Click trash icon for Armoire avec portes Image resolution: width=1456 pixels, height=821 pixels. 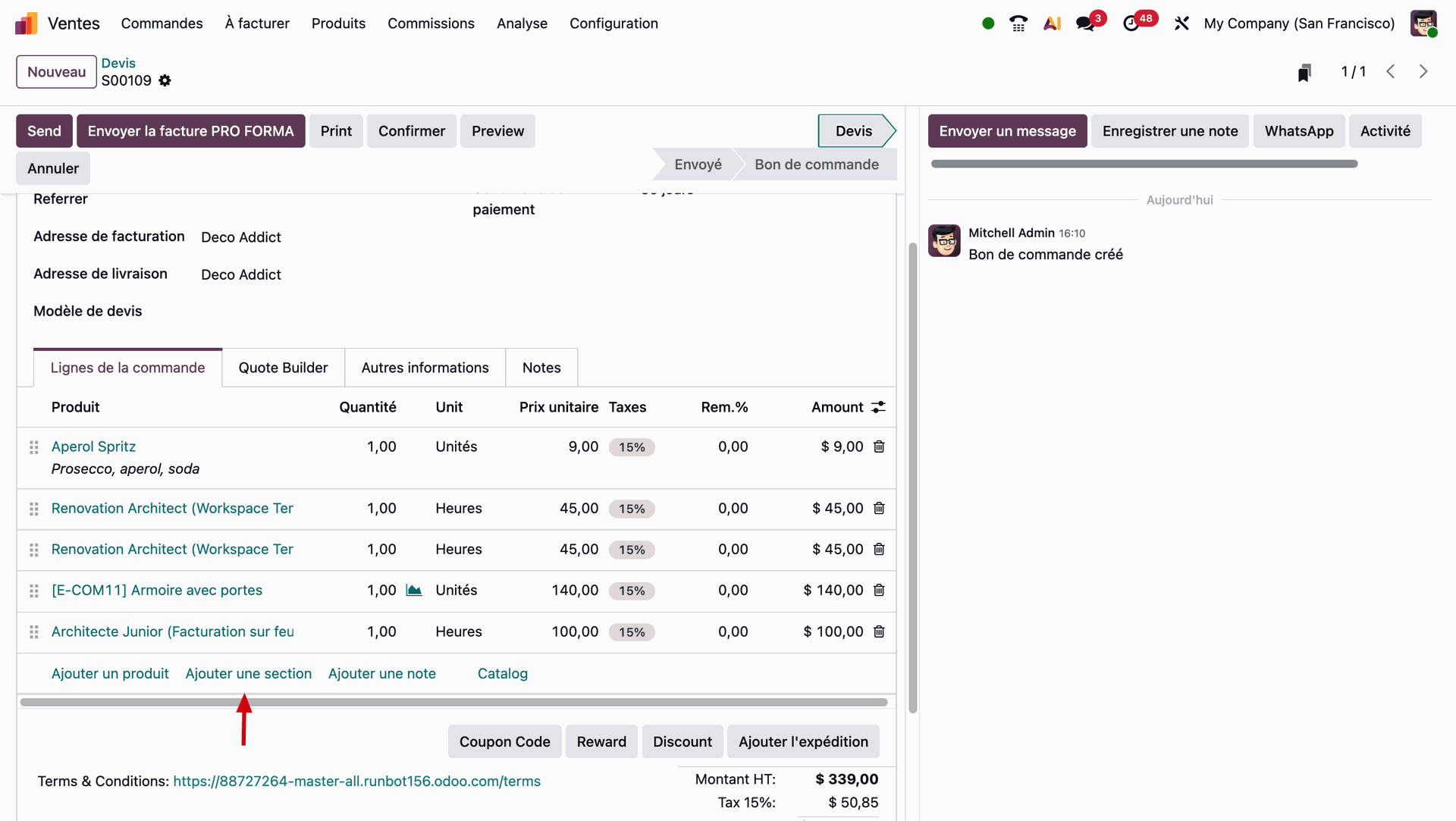click(x=879, y=590)
